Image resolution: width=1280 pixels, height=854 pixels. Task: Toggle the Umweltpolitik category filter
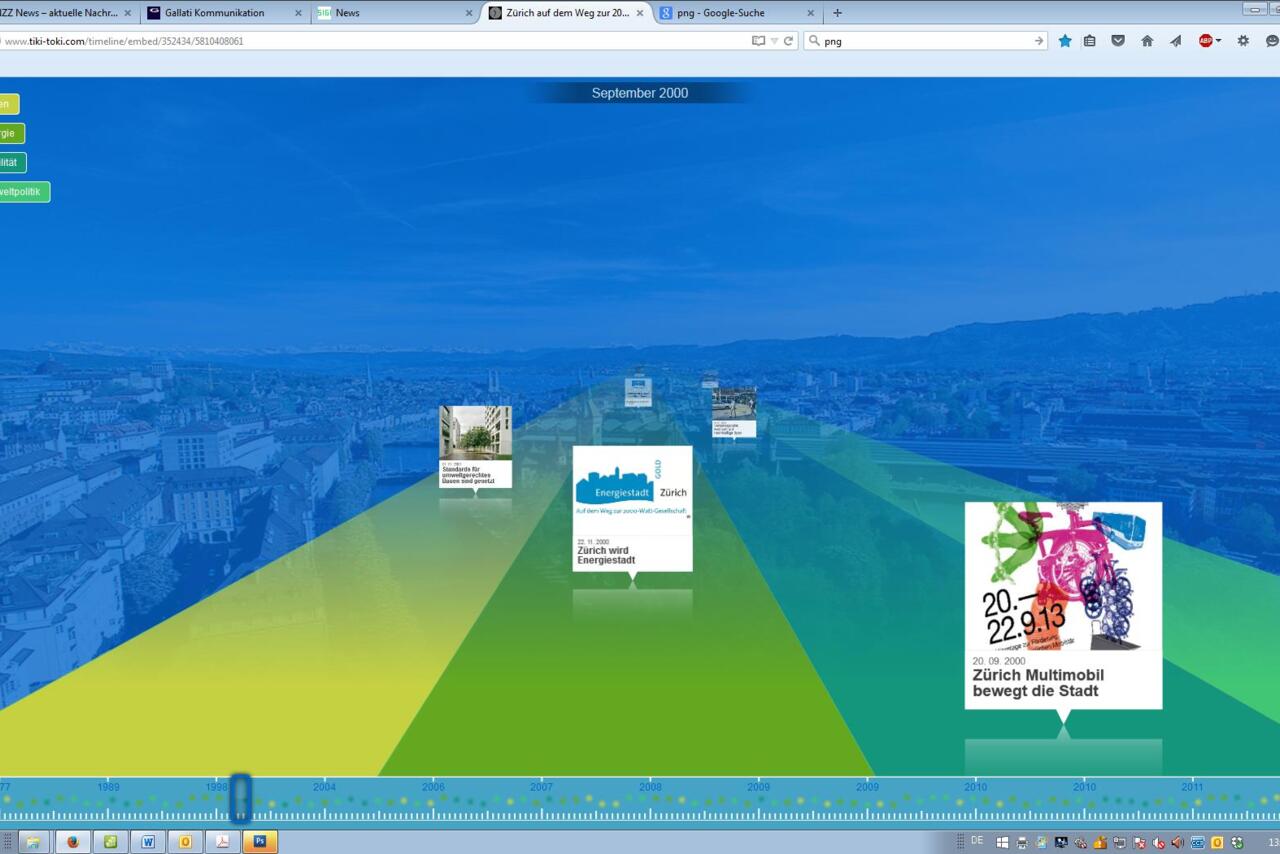24,192
